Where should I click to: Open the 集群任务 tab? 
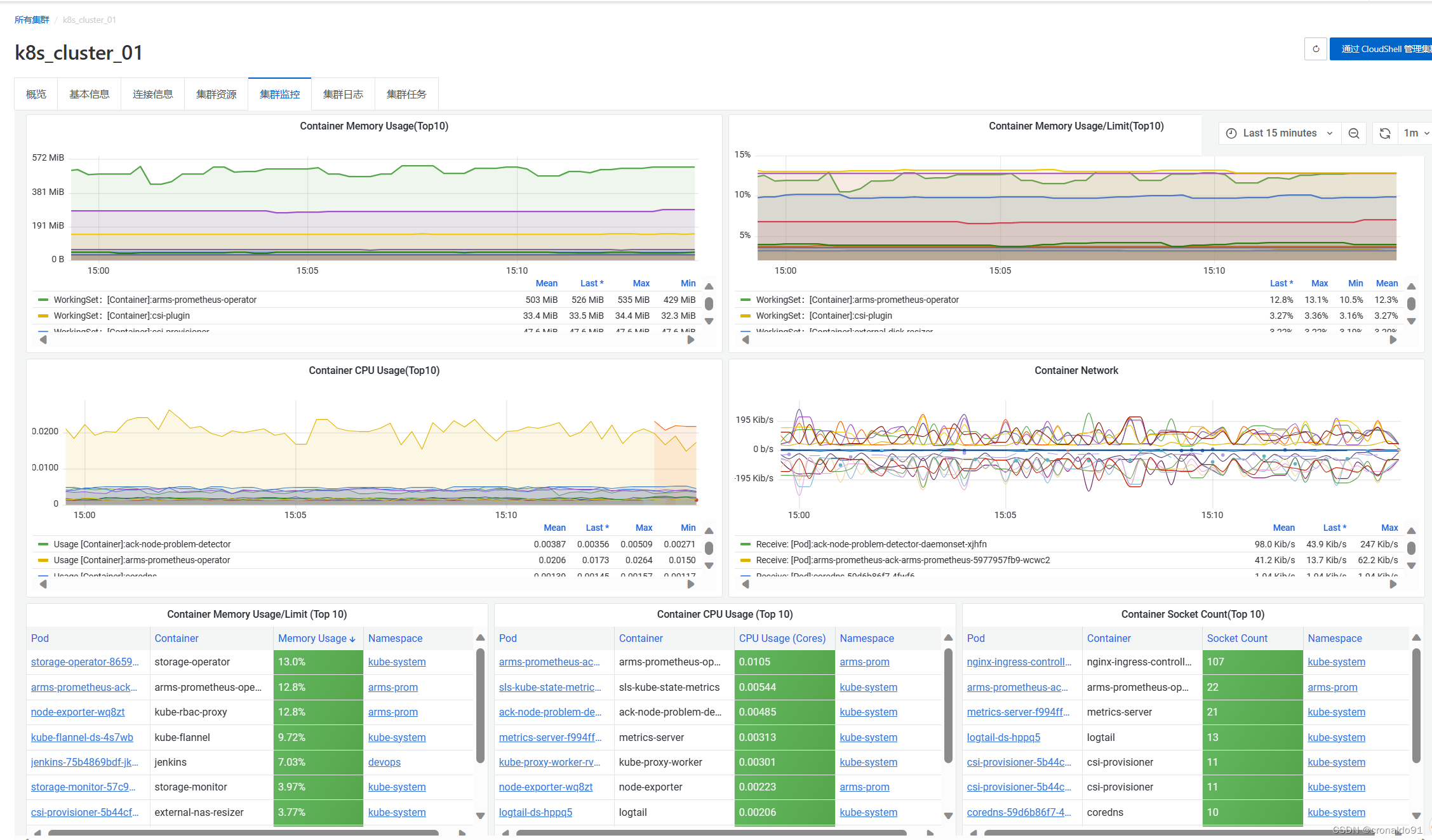click(x=406, y=94)
